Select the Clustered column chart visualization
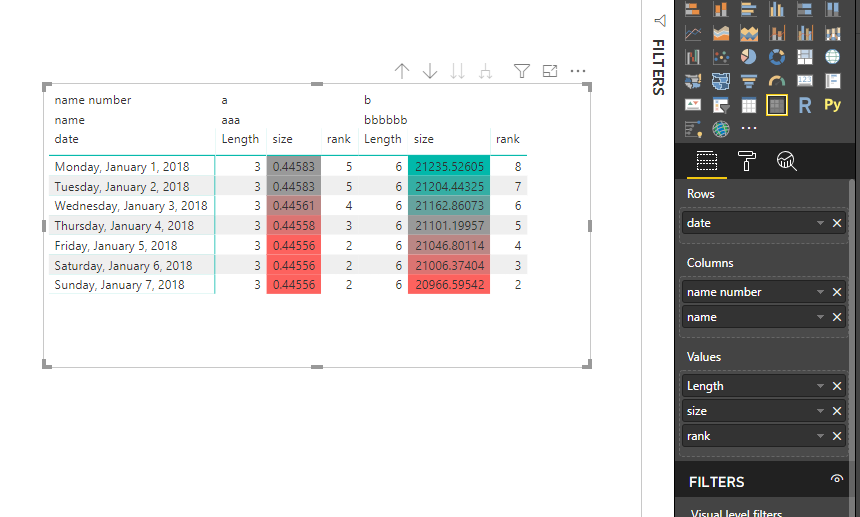Image resolution: width=860 pixels, height=517 pixels. [777, 9]
